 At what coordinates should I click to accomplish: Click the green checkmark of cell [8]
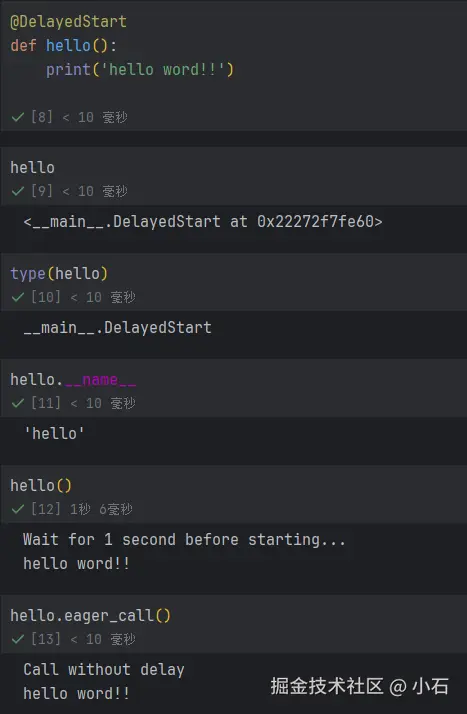click(18, 117)
